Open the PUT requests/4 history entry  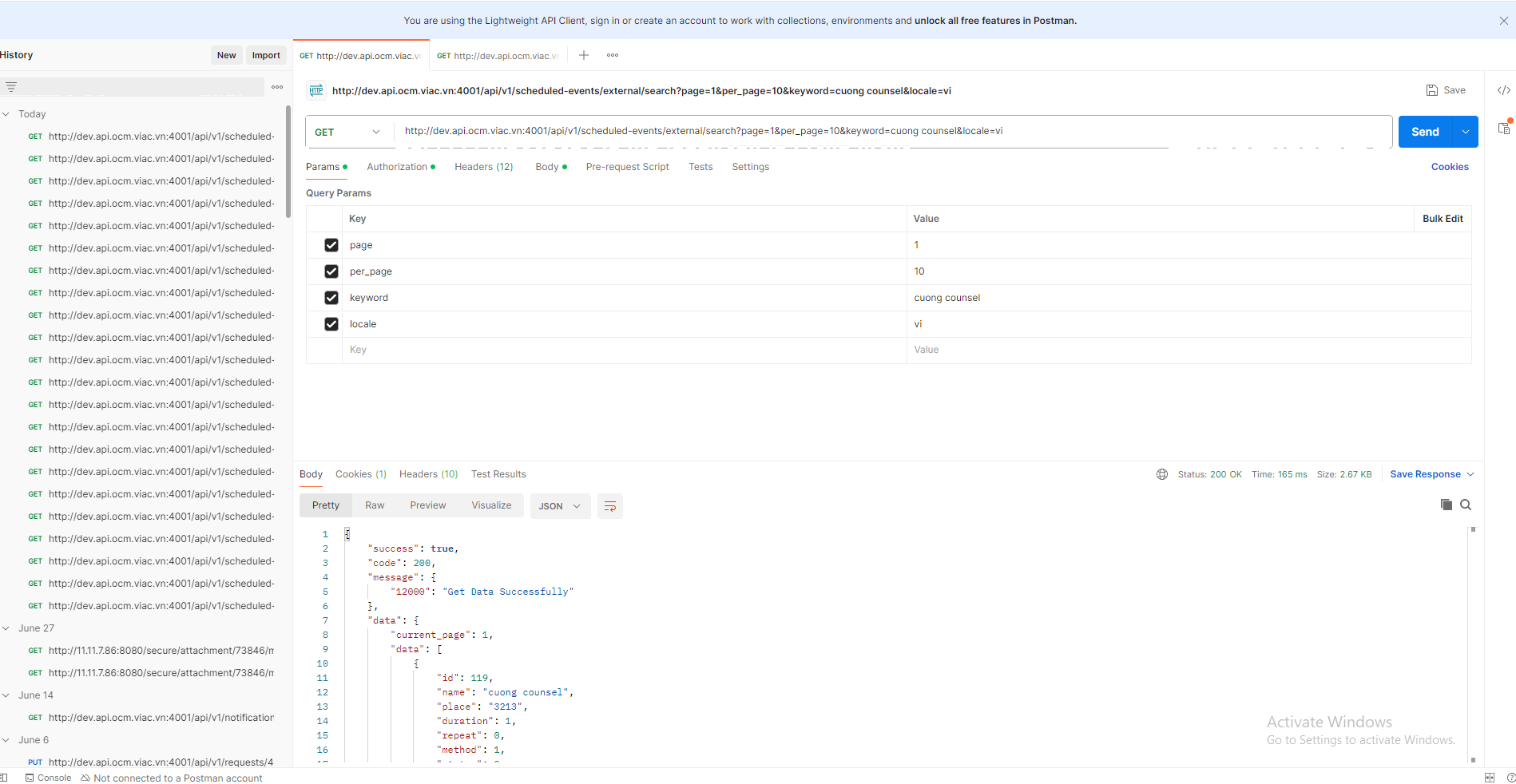(x=152, y=762)
